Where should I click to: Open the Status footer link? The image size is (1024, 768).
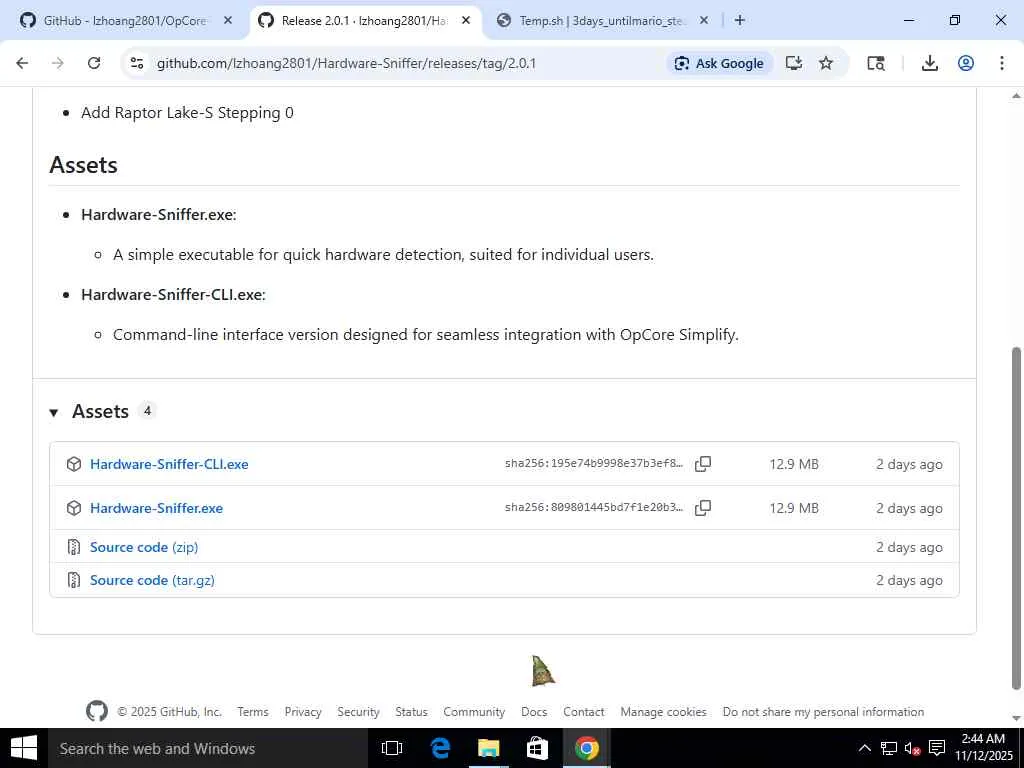pos(411,712)
